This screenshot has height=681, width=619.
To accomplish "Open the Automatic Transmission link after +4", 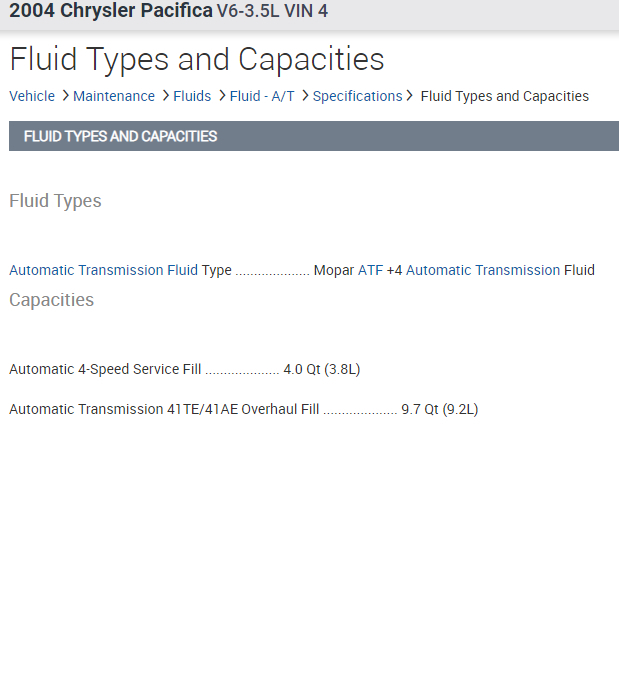I will coord(483,270).
